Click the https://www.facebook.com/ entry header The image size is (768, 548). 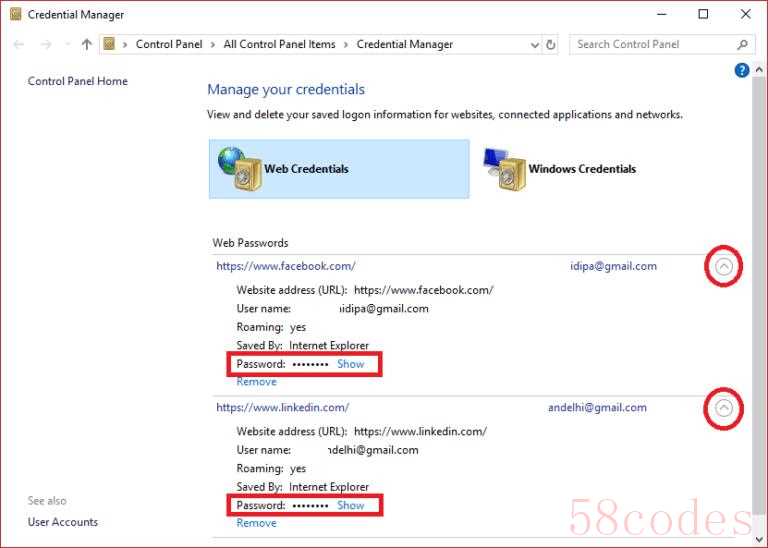(286, 266)
